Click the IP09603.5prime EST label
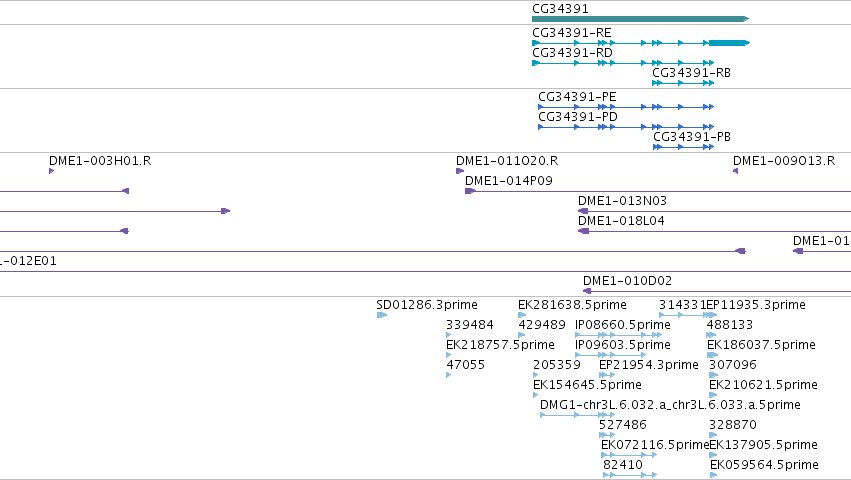 pyautogui.click(x=623, y=345)
